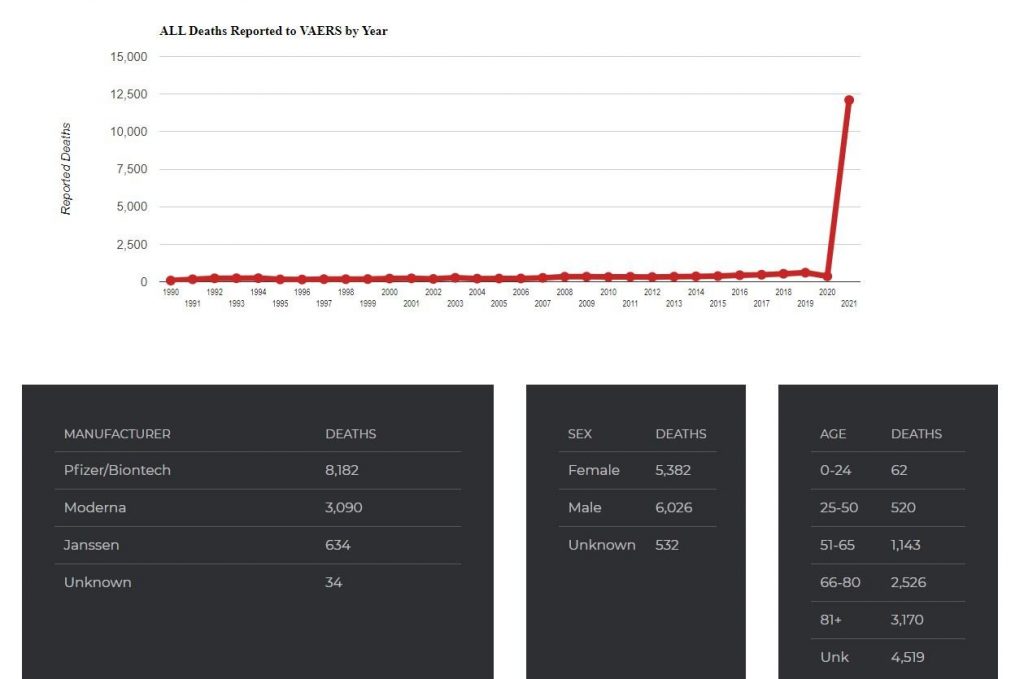Select the Unk age deaths value 4,519
This screenshot has width=1024, height=679.
click(907, 657)
